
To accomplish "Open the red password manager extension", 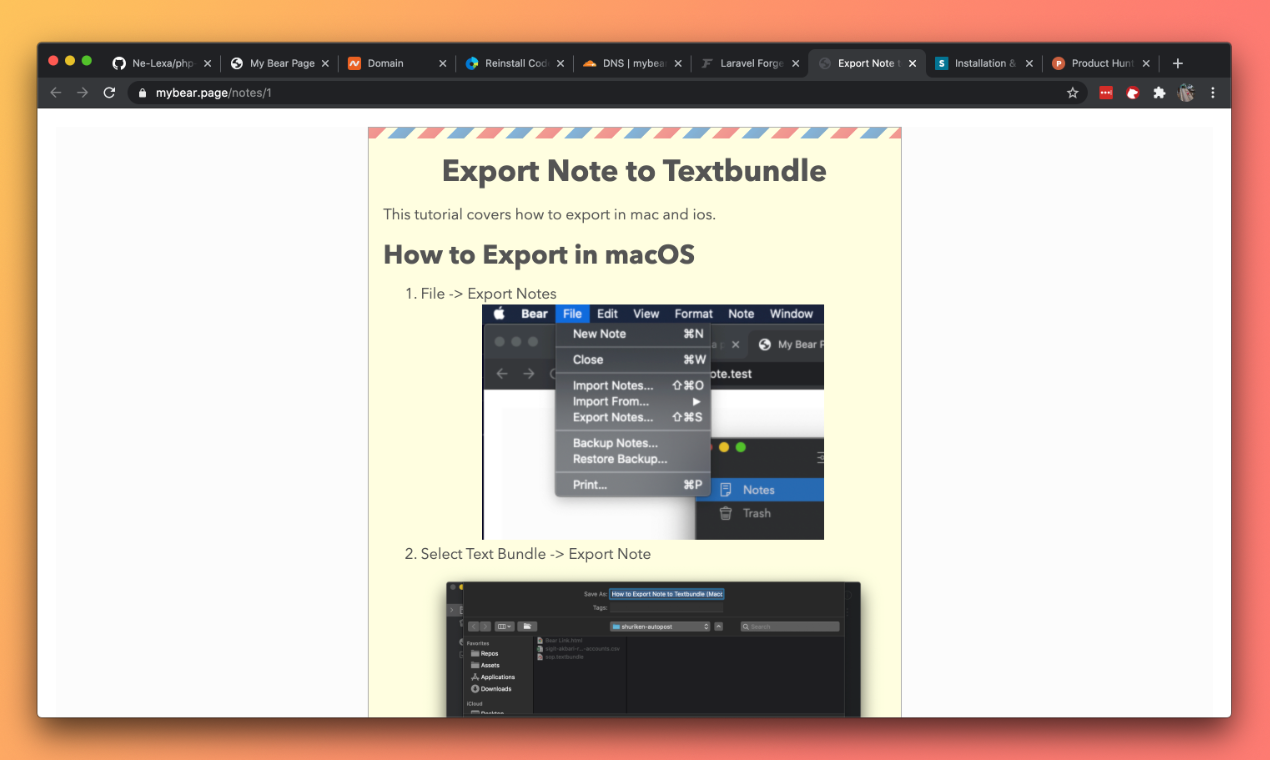I will pos(1106,93).
